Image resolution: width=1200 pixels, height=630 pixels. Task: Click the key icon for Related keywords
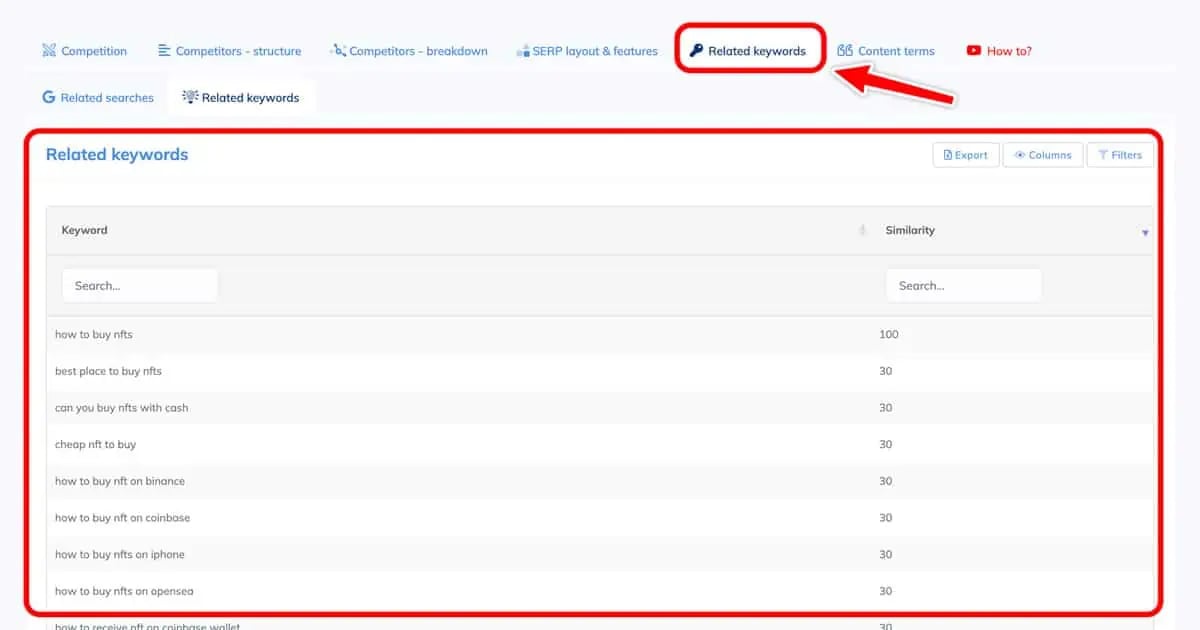coord(696,51)
